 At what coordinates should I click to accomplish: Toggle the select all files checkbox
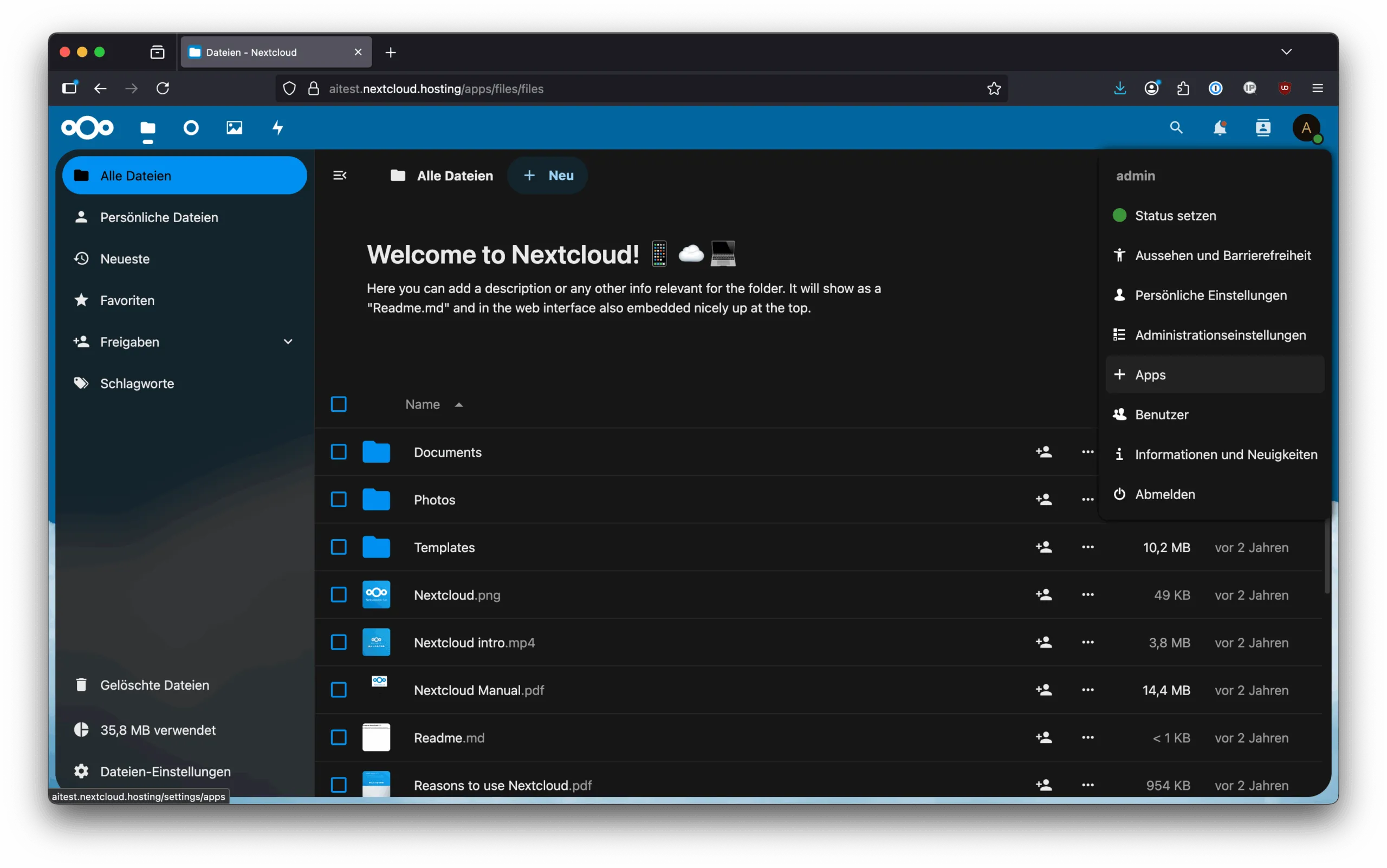point(339,405)
